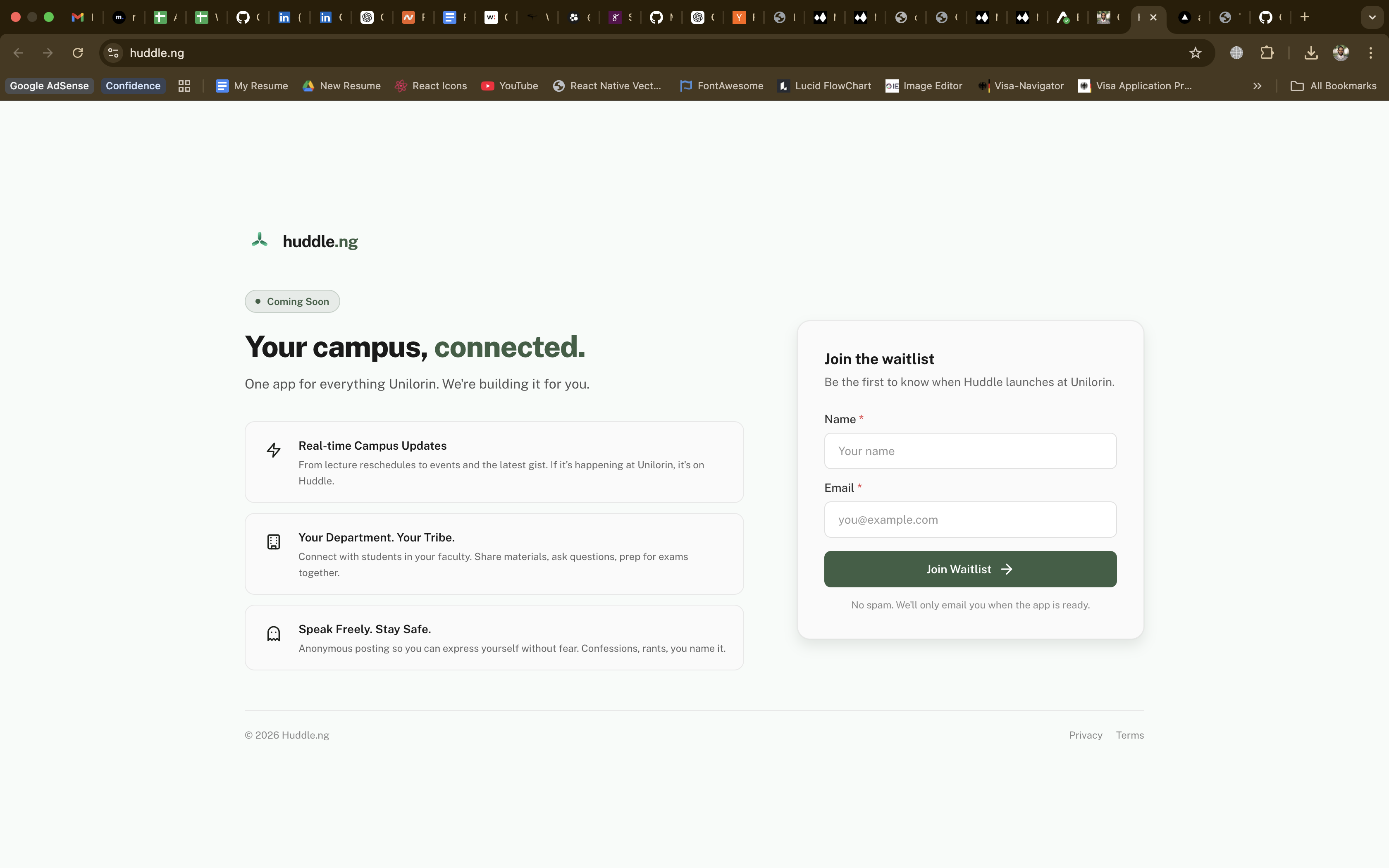This screenshot has height=868, width=1389.
Task: Open the Extensions puzzle-piece menu
Action: [1267, 53]
